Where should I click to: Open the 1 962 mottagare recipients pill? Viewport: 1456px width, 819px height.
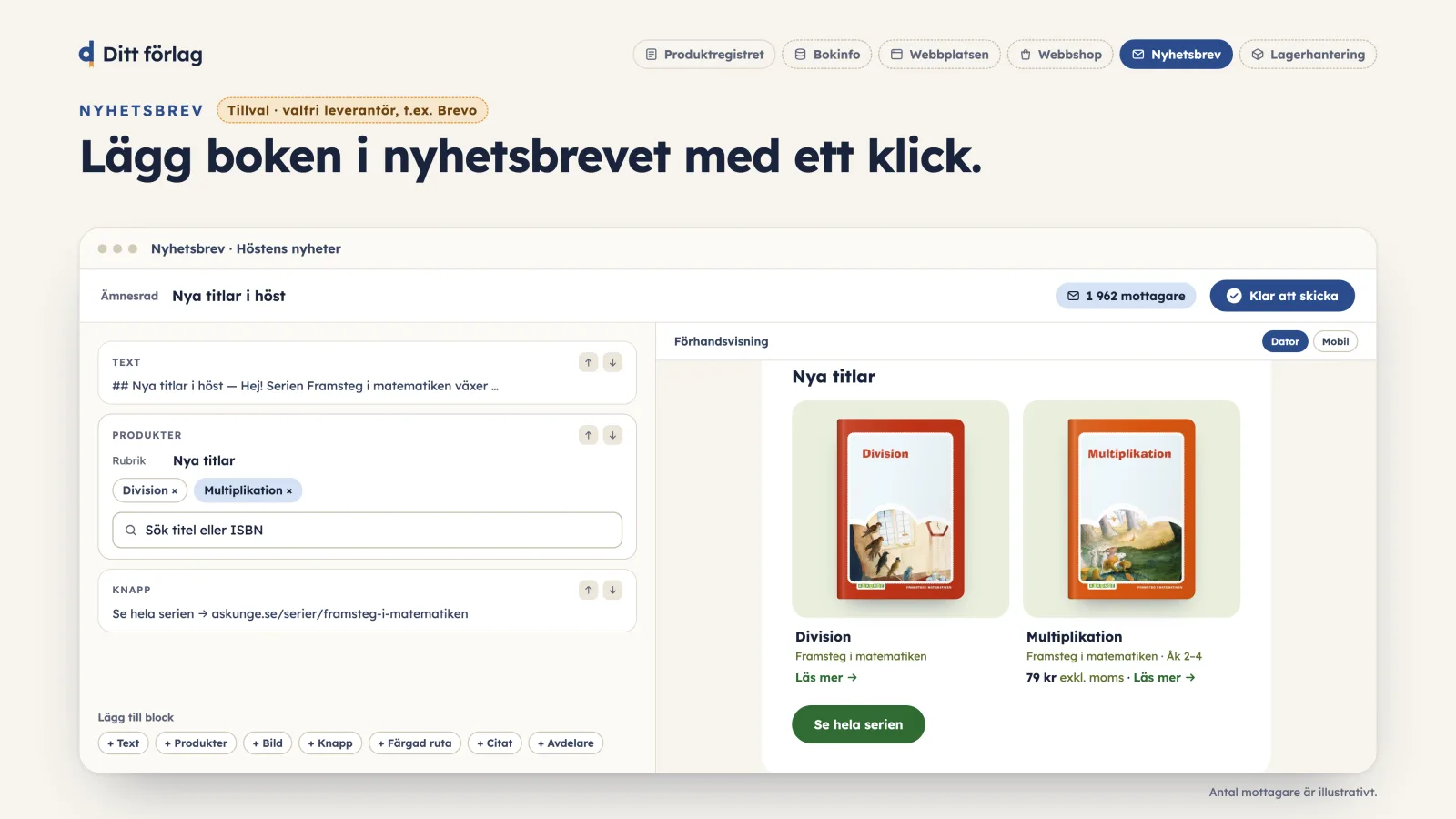(1126, 296)
